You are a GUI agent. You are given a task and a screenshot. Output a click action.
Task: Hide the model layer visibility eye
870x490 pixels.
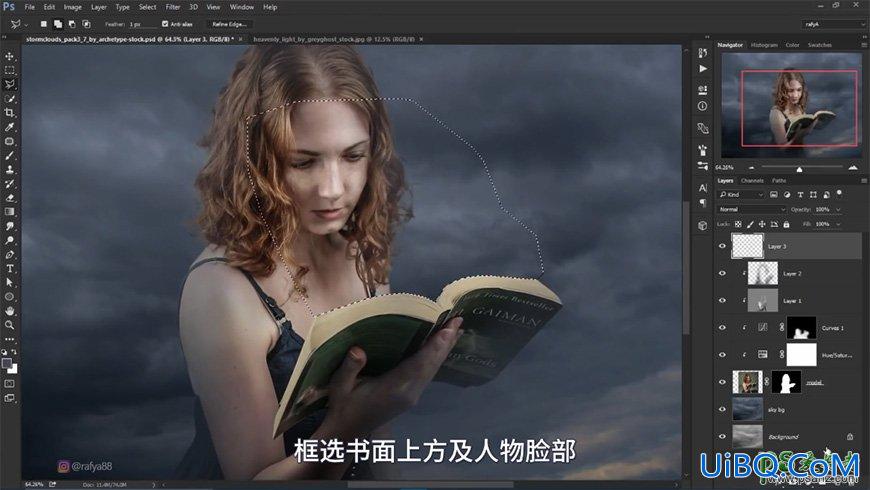(x=722, y=382)
